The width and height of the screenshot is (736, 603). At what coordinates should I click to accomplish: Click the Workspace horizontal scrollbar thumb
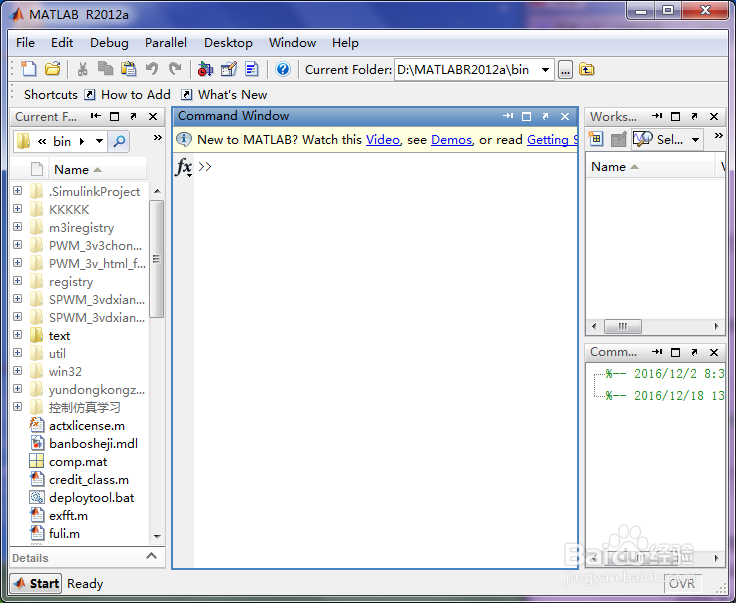(622, 326)
